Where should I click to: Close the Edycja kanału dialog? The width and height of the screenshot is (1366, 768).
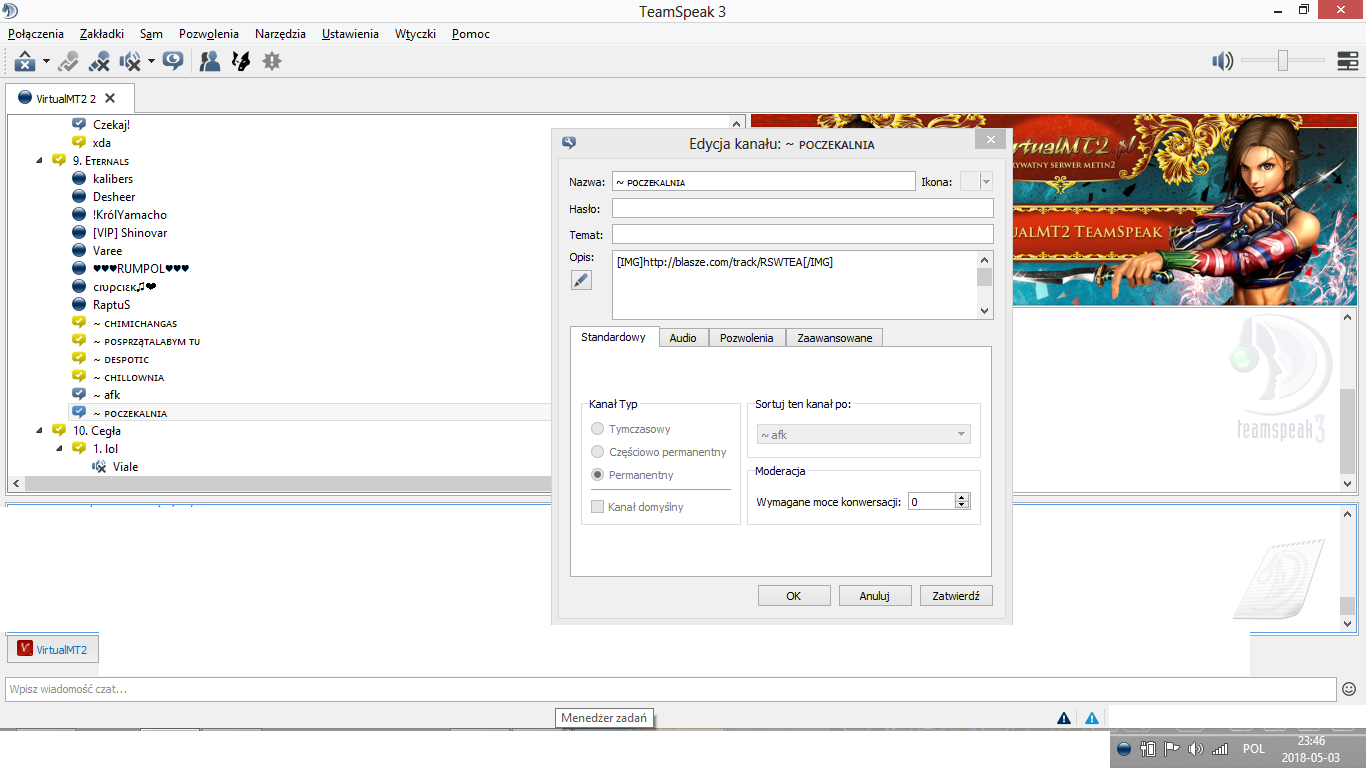click(x=990, y=140)
